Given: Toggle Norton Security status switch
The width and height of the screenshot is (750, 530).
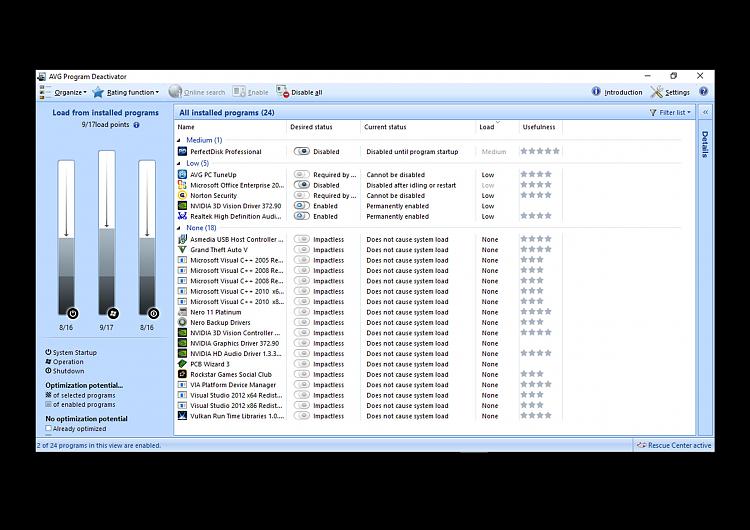Looking at the screenshot, I should [302, 195].
